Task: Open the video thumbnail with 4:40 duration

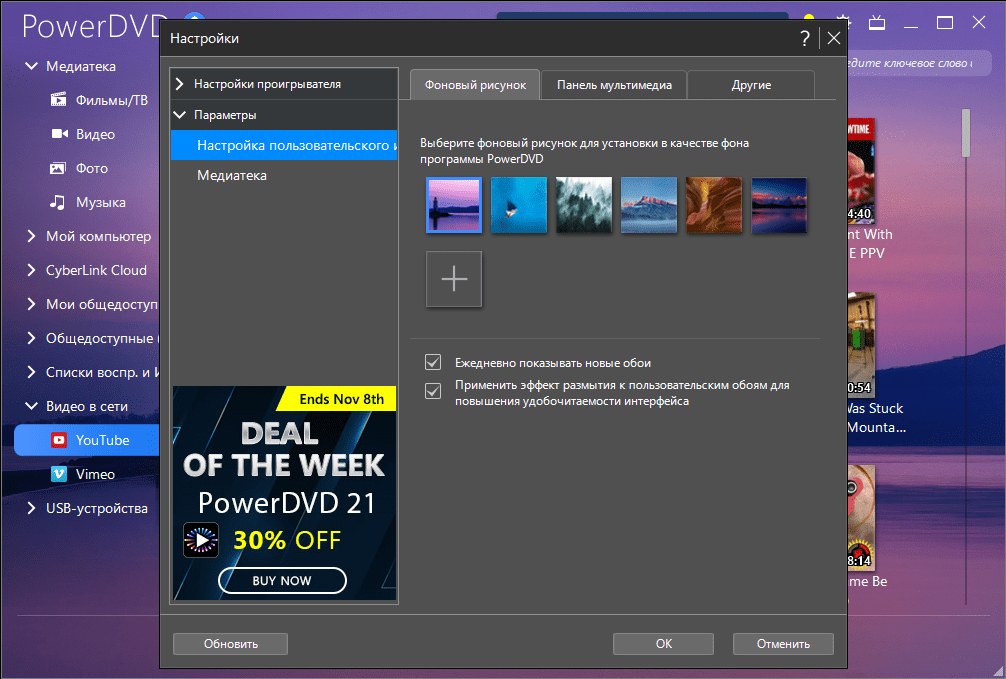Action: 861,170
